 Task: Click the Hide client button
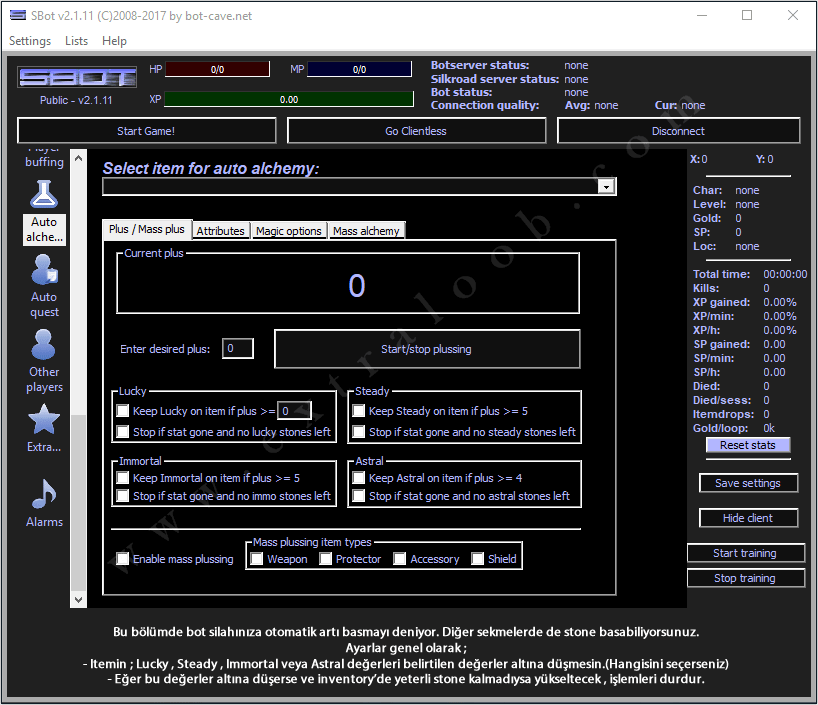tap(748, 518)
